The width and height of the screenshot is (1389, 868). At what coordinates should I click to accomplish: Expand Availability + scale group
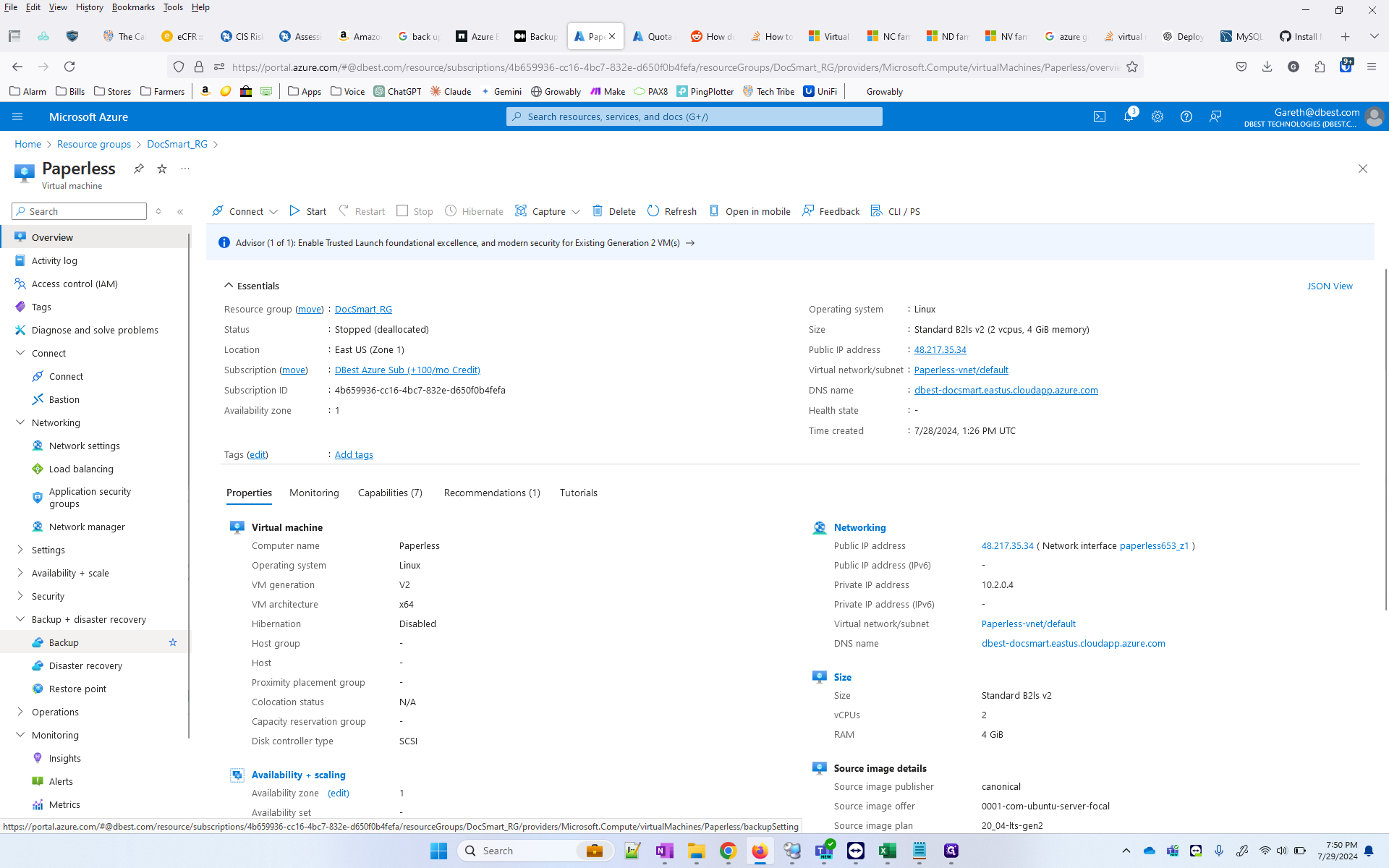point(20,573)
